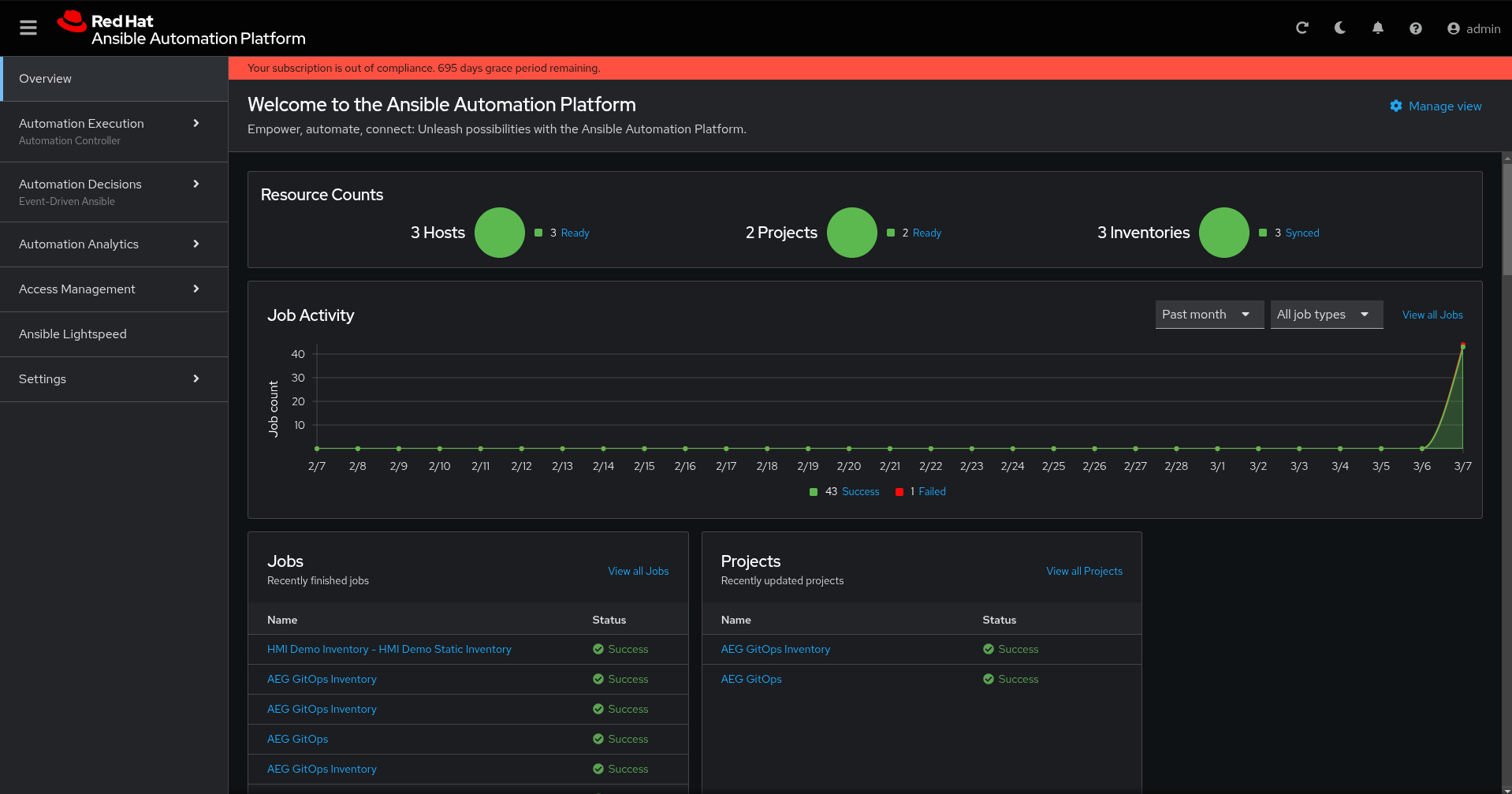Open the All job types dropdown
1512x794 pixels.
[x=1326, y=315]
